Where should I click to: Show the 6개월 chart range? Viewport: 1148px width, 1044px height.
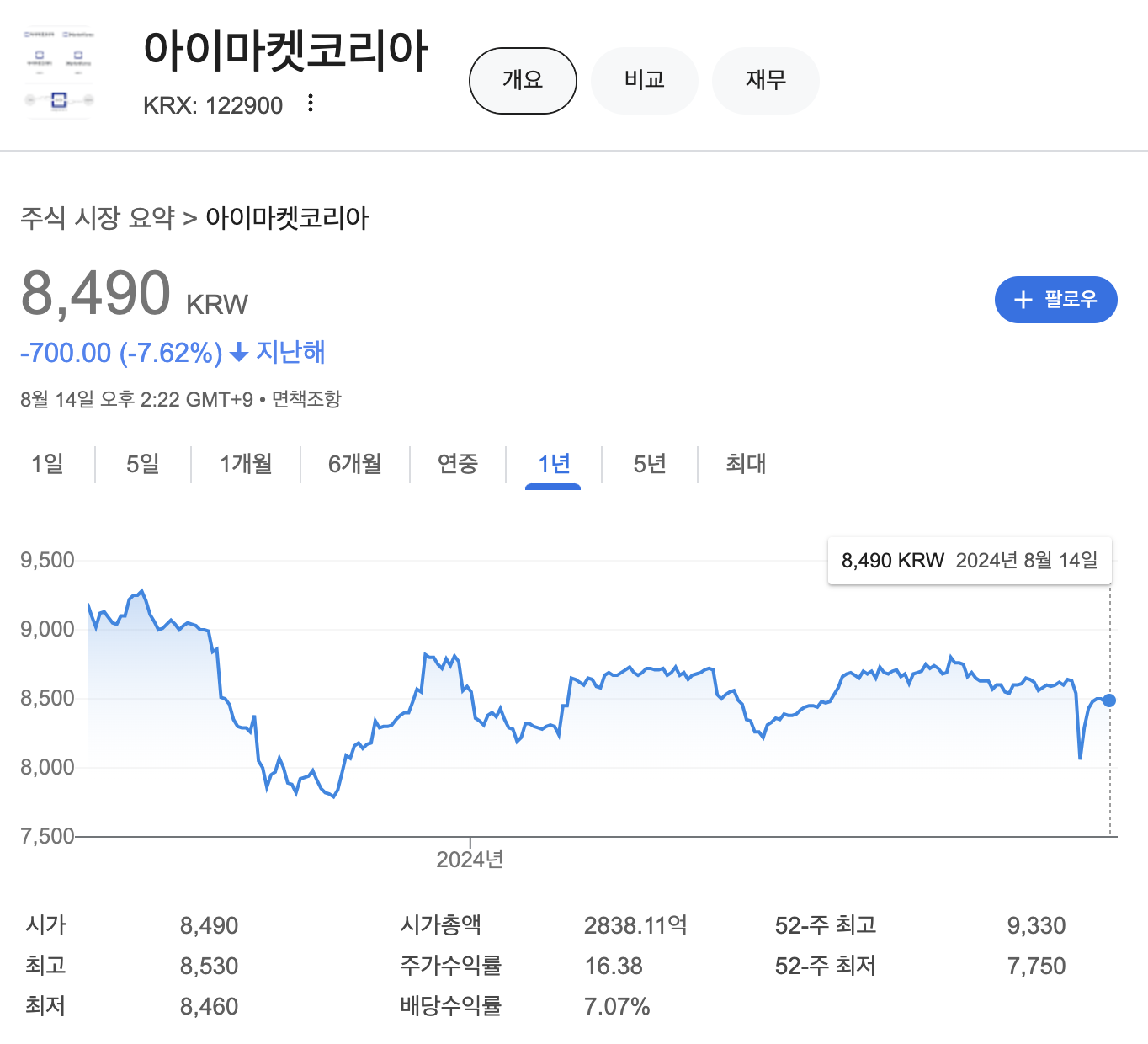click(354, 464)
